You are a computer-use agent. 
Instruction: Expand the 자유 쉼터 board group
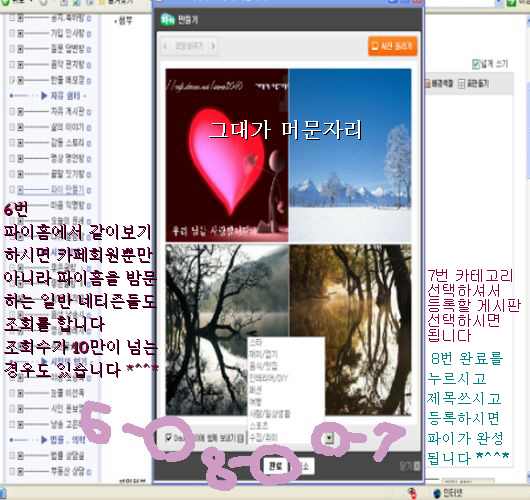click(x=44, y=96)
